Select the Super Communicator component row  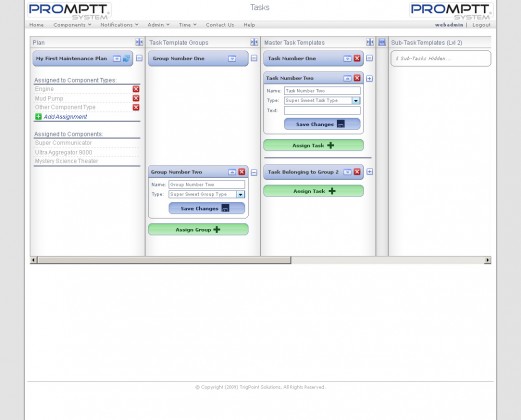click(87, 143)
